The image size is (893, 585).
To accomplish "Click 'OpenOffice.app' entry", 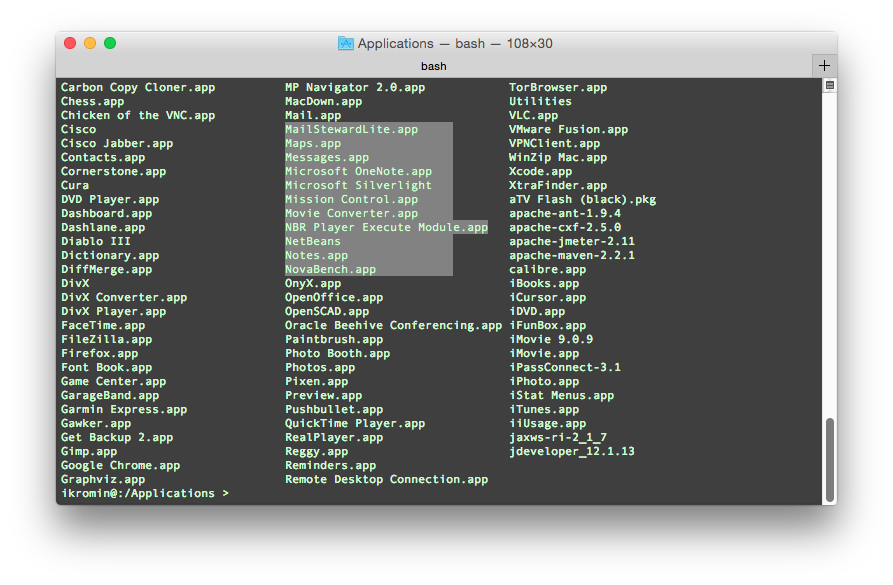I will coord(334,297).
